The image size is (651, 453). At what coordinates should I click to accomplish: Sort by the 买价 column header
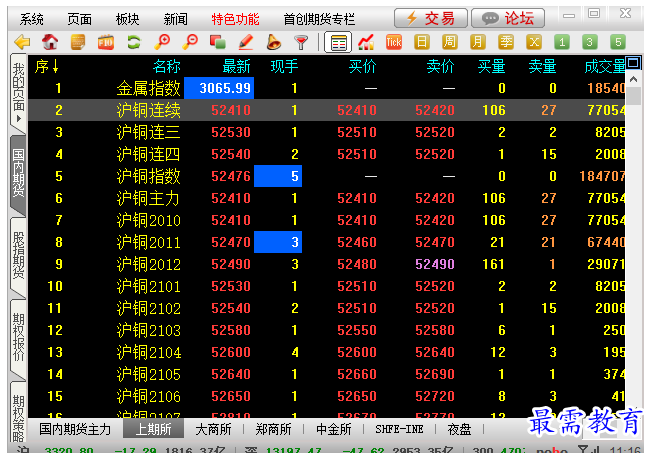pyautogui.click(x=362, y=66)
